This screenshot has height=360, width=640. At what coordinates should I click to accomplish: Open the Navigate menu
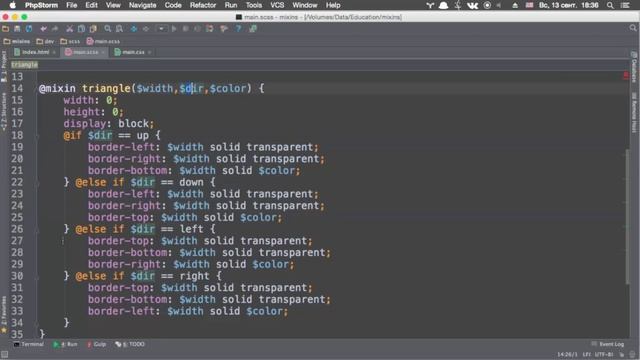tap(142, 5)
